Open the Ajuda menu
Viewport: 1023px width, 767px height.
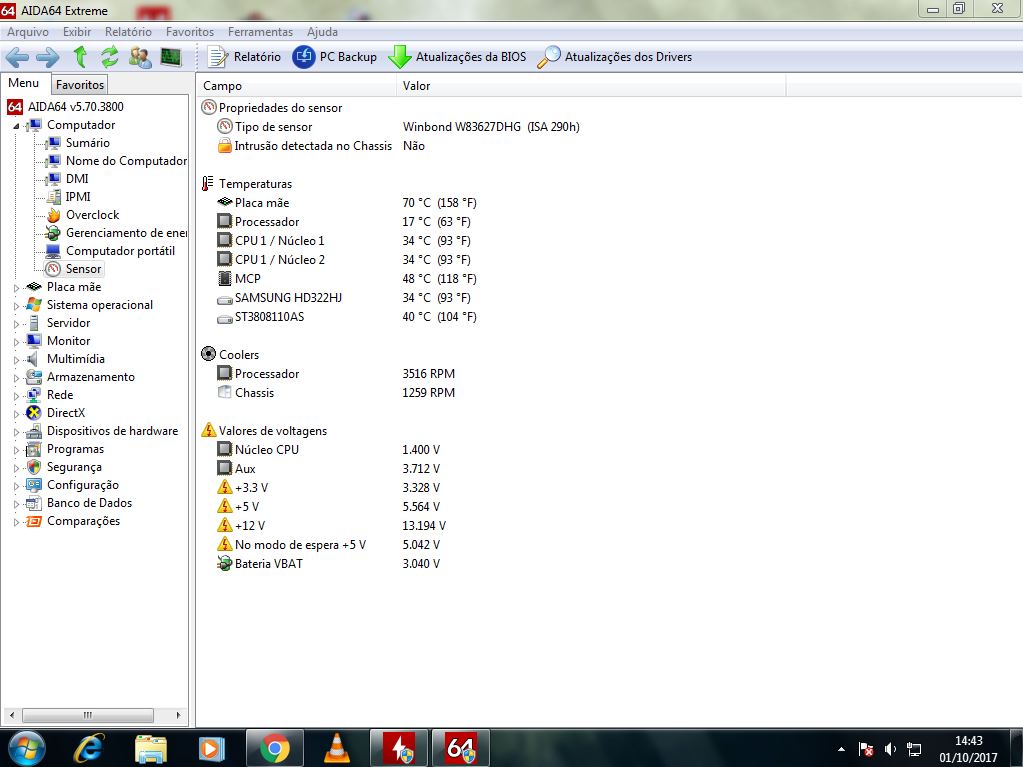322,32
